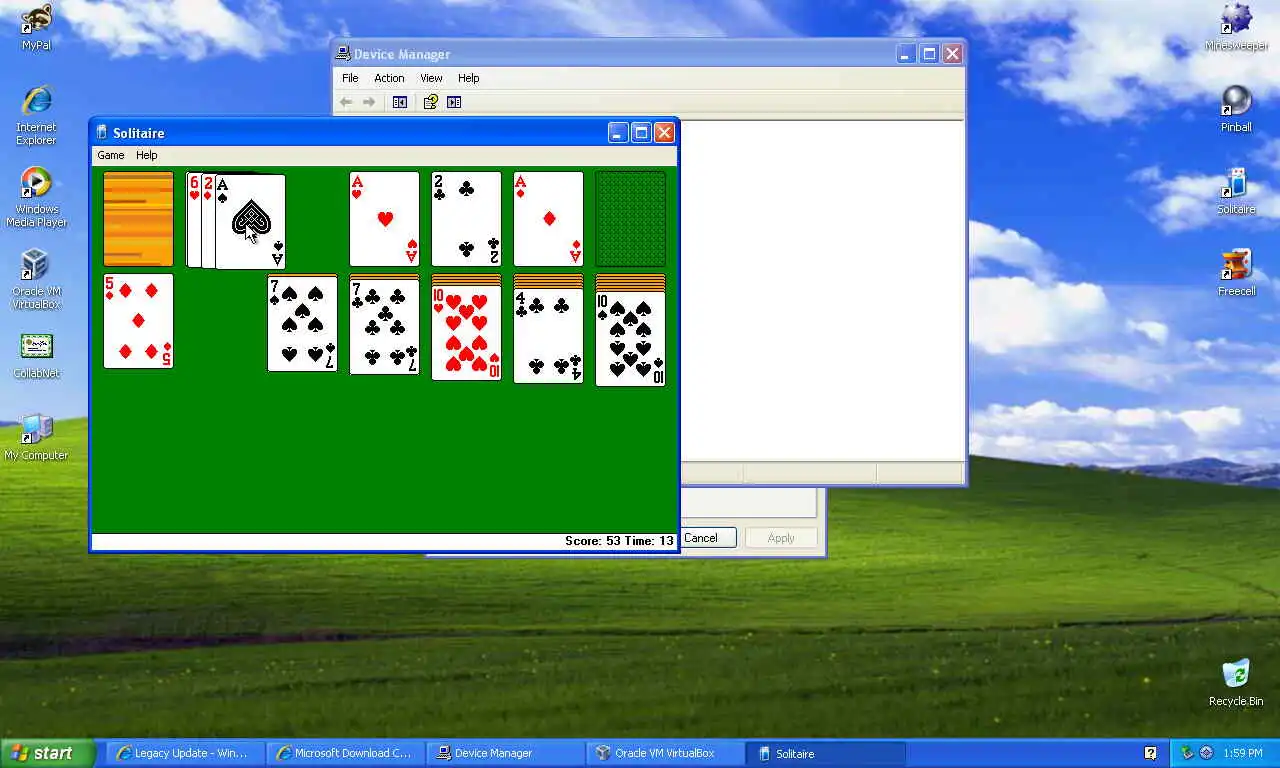Viewport: 1280px width, 768px height.
Task: Minimize the Solitaire window
Action: coord(617,132)
